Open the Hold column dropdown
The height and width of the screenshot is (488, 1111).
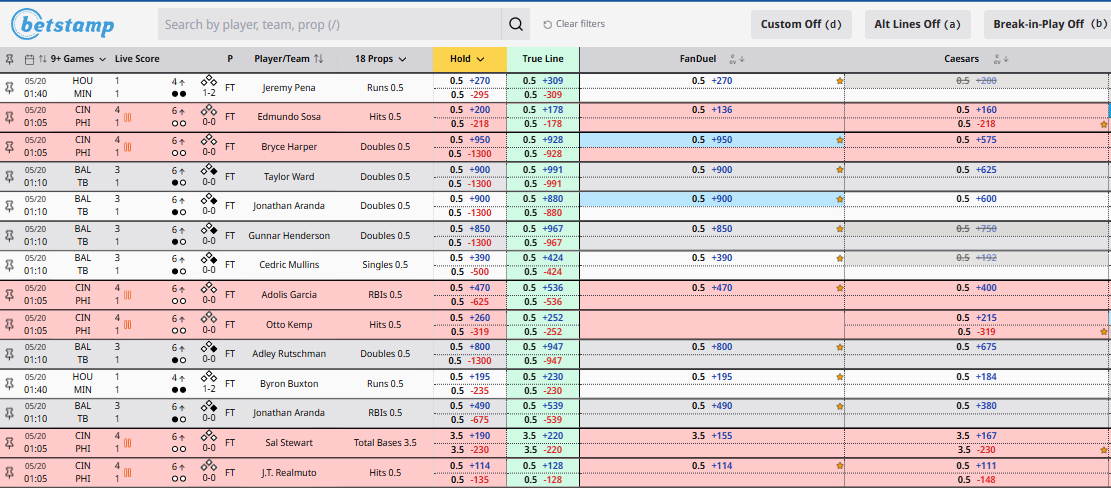click(467, 59)
